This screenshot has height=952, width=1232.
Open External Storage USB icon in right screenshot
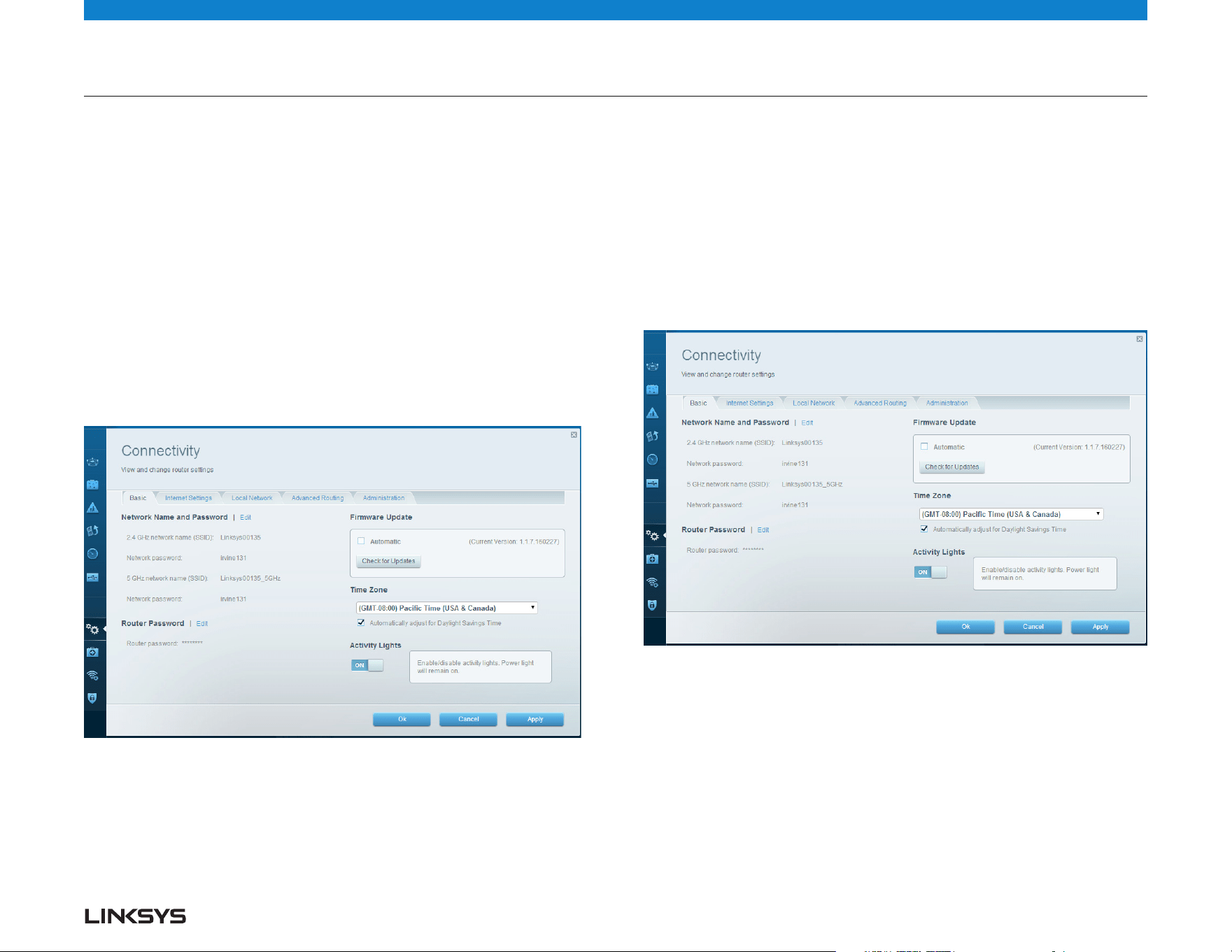[x=652, y=483]
